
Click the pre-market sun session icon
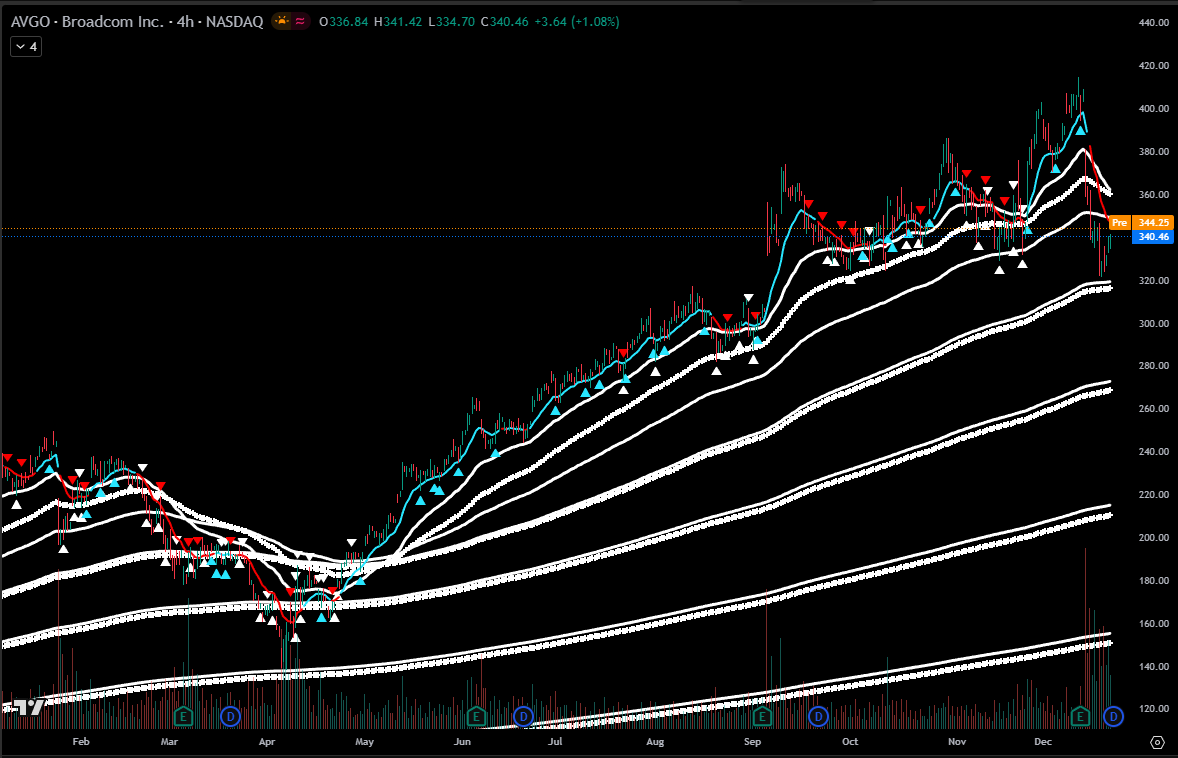(282, 21)
